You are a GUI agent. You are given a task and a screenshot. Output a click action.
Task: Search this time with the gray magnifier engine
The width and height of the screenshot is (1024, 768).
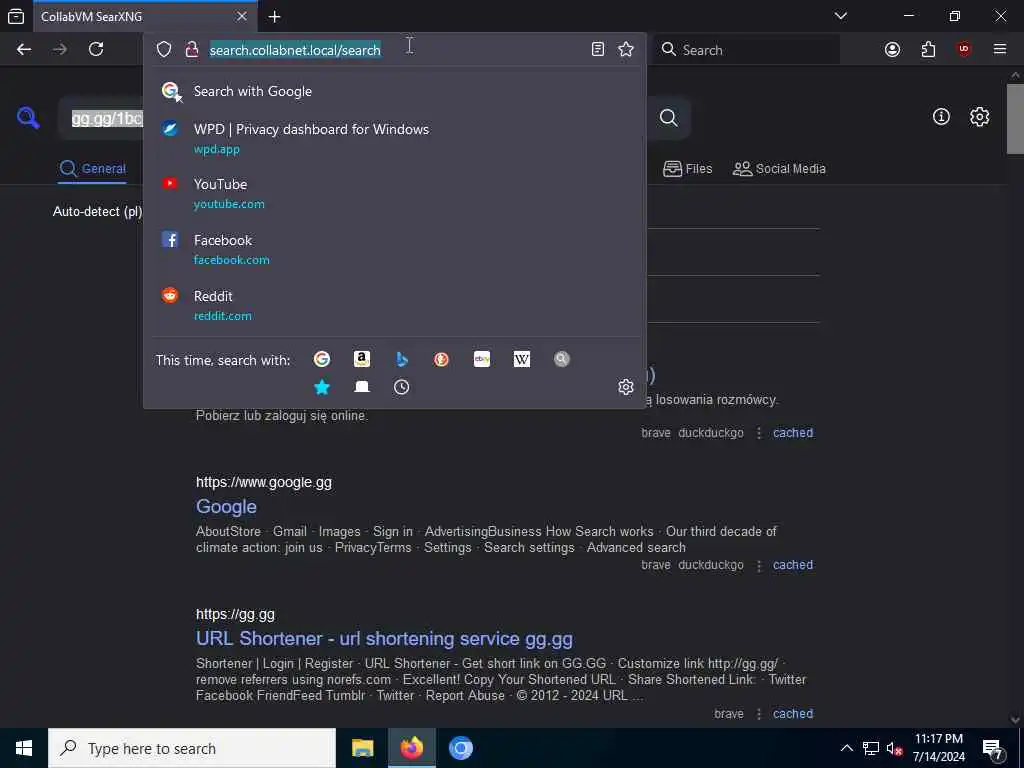[x=562, y=359]
